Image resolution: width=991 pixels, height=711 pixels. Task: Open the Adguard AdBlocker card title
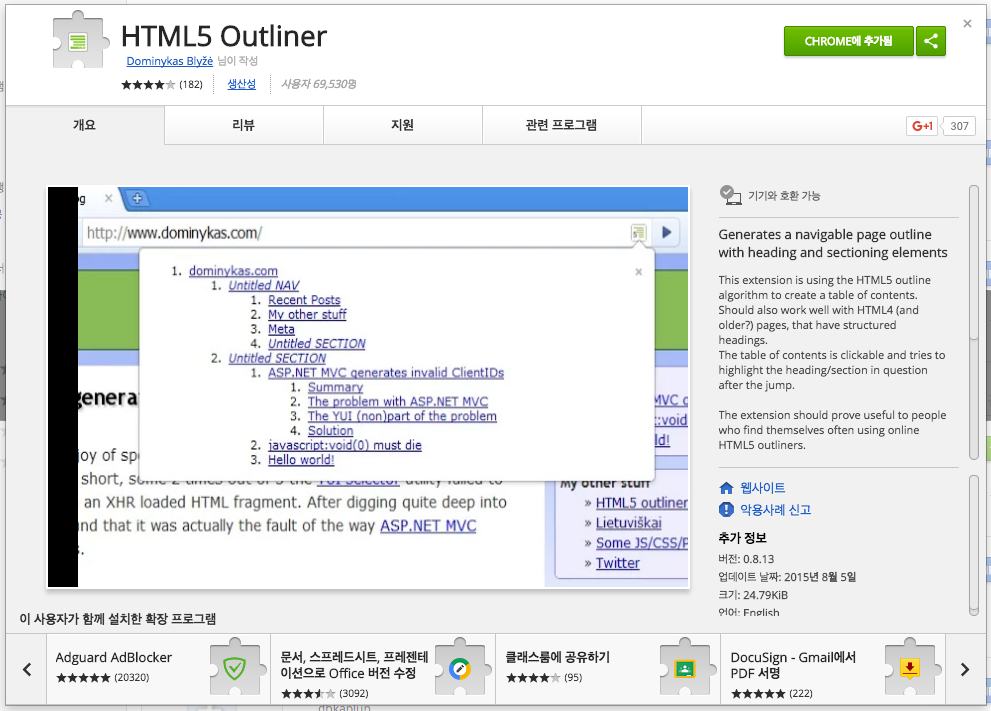[x=114, y=657]
